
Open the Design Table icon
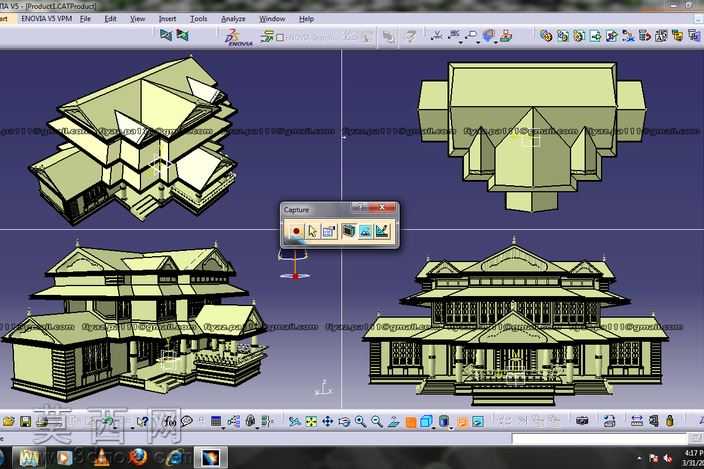tap(216, 421)
